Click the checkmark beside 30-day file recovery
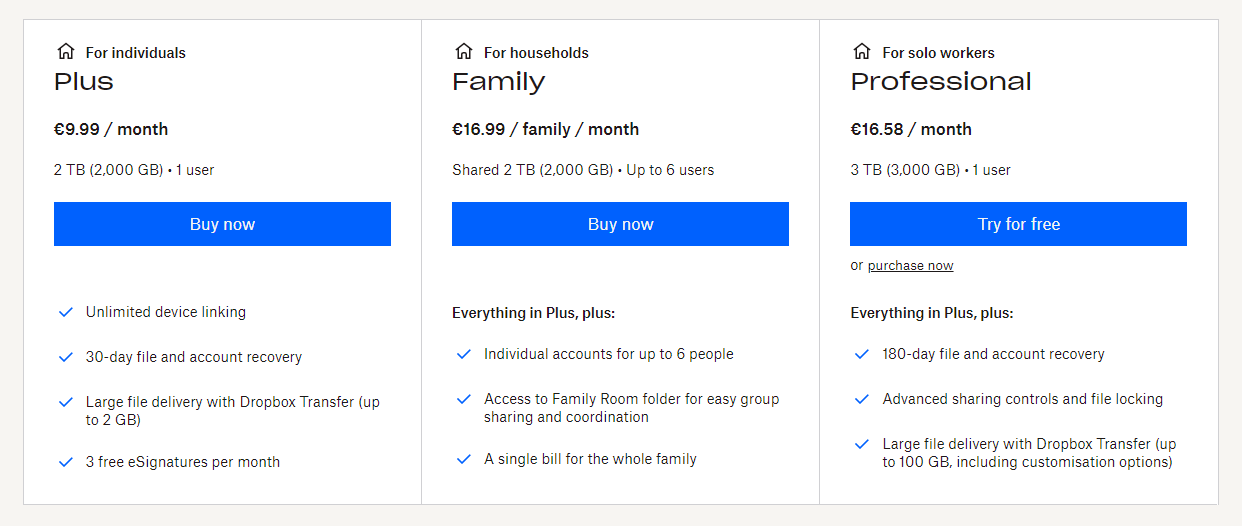This screenshot has height=526, width=1242. pyautogui.click(x=66, y=357)
